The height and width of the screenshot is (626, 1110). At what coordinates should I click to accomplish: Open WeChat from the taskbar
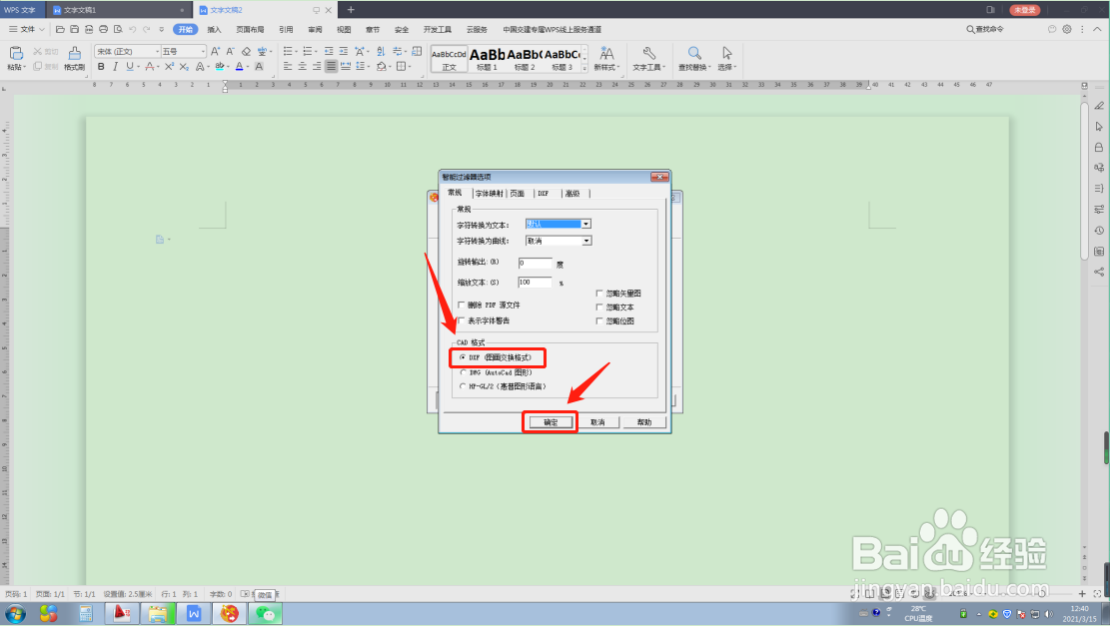tap(265, 613)
